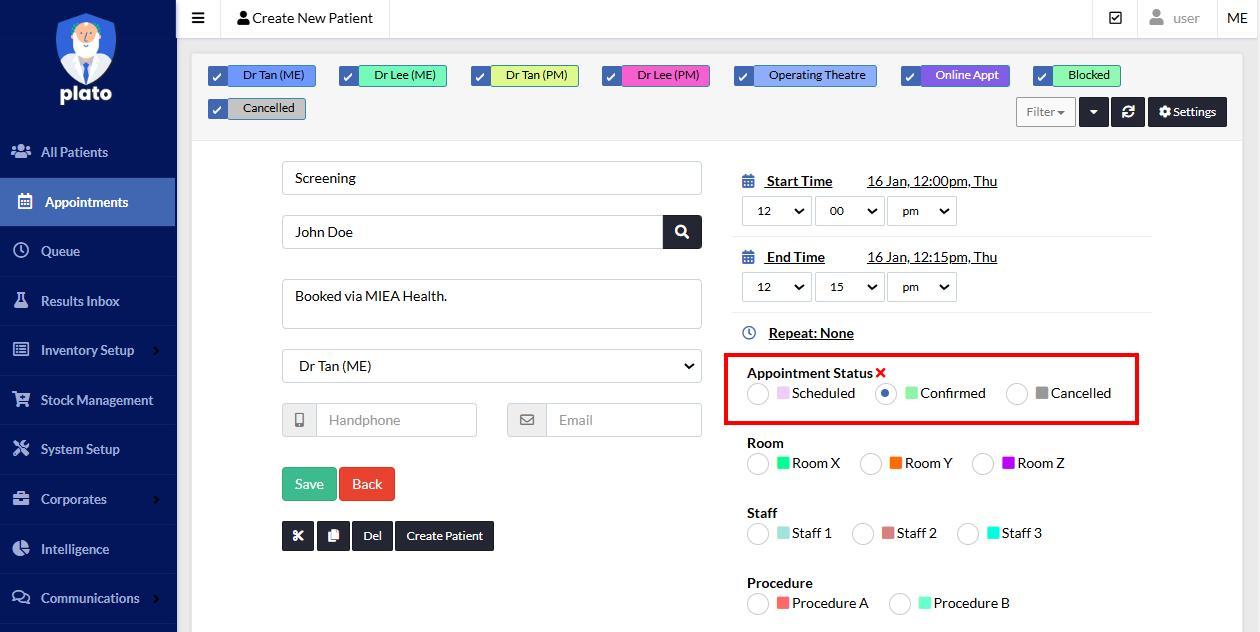
Task: Click the copy appointment icon
Action: coord(333,536)
